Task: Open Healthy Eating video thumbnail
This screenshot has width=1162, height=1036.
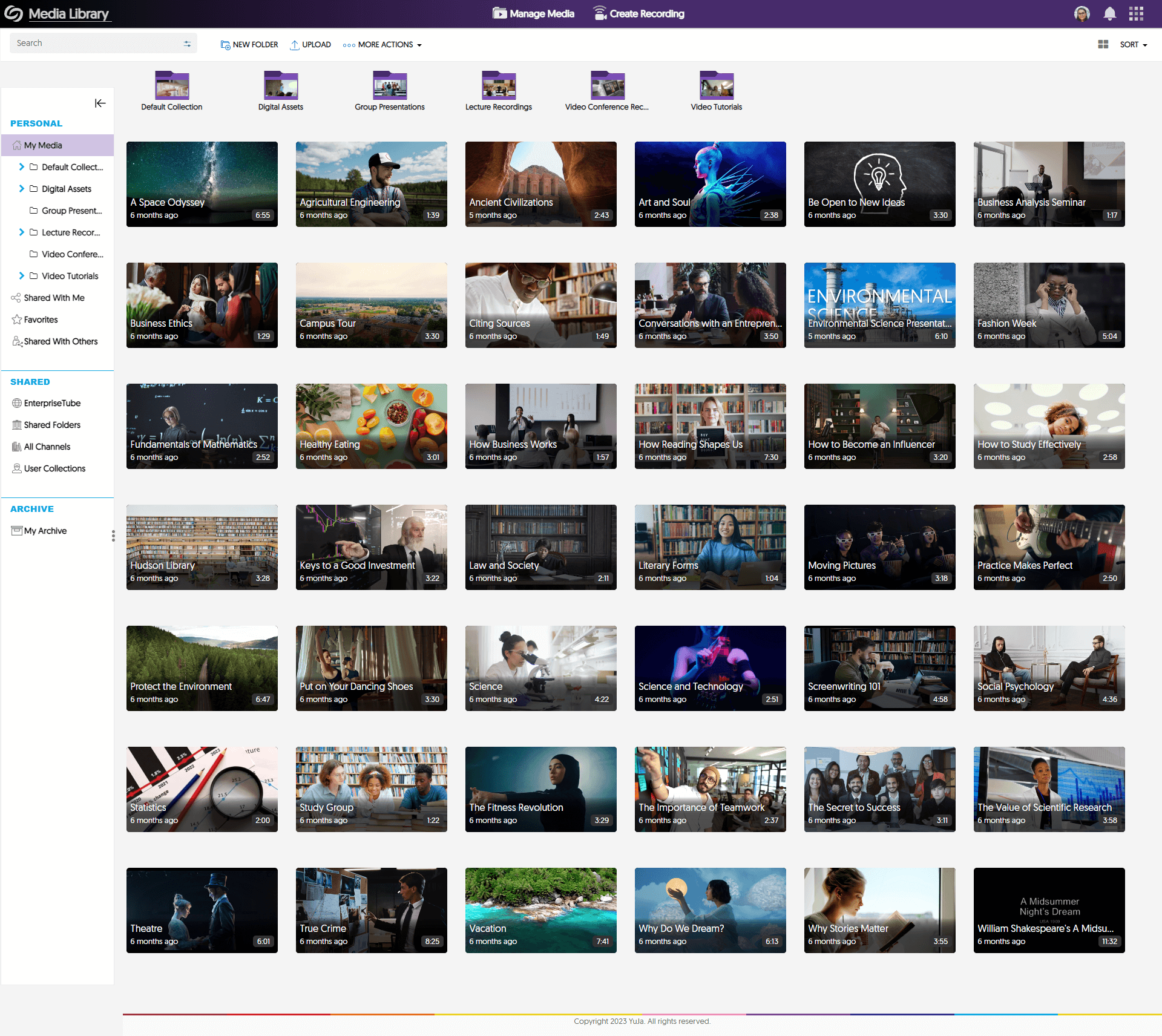Action: (x=372, y=426)
